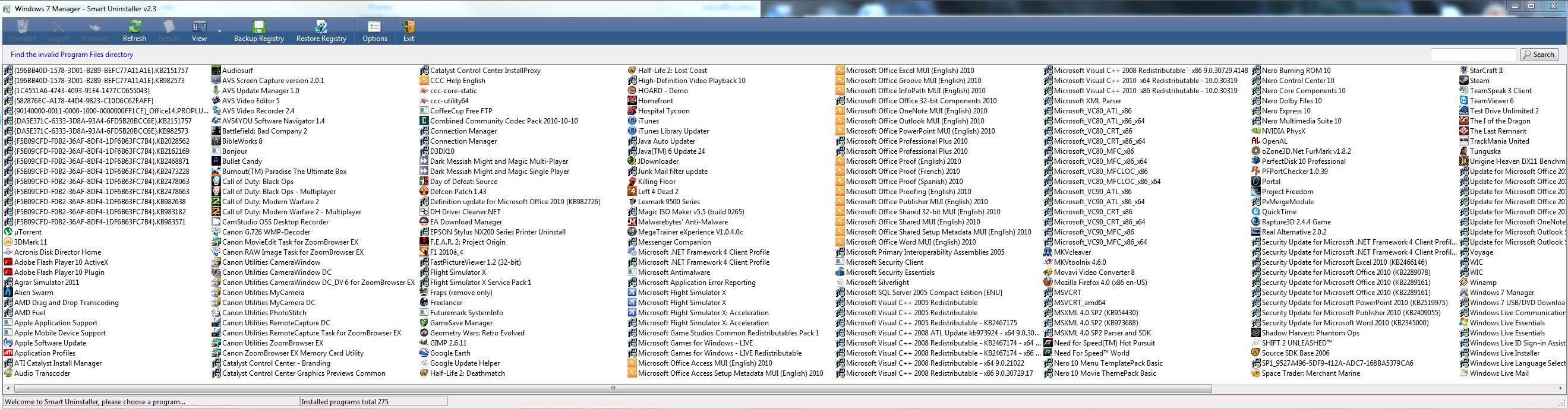
Task: Select 'Nero Burning ROM 10' entry
Action: tap(1291, 71)
